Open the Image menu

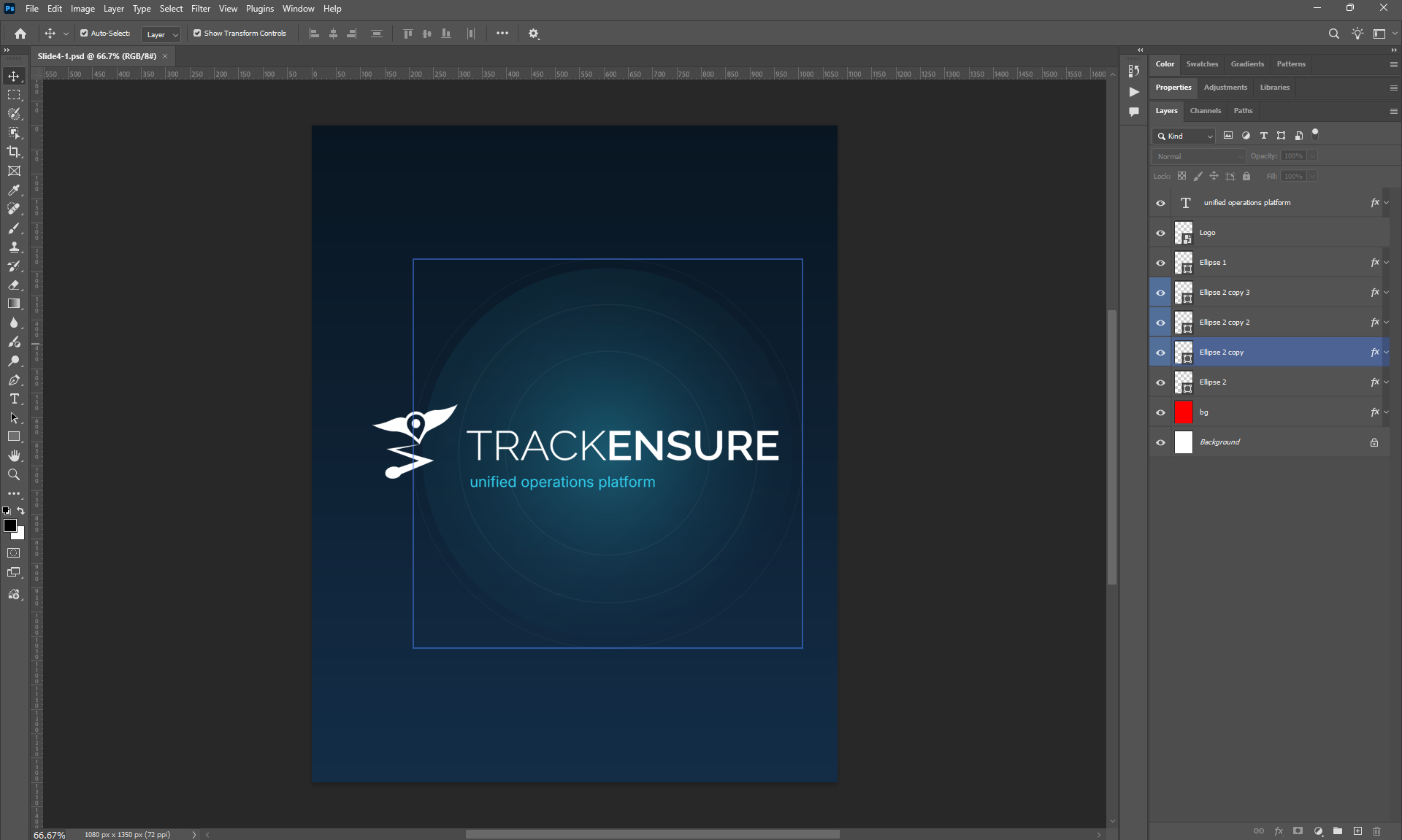[x=83, y=9]
